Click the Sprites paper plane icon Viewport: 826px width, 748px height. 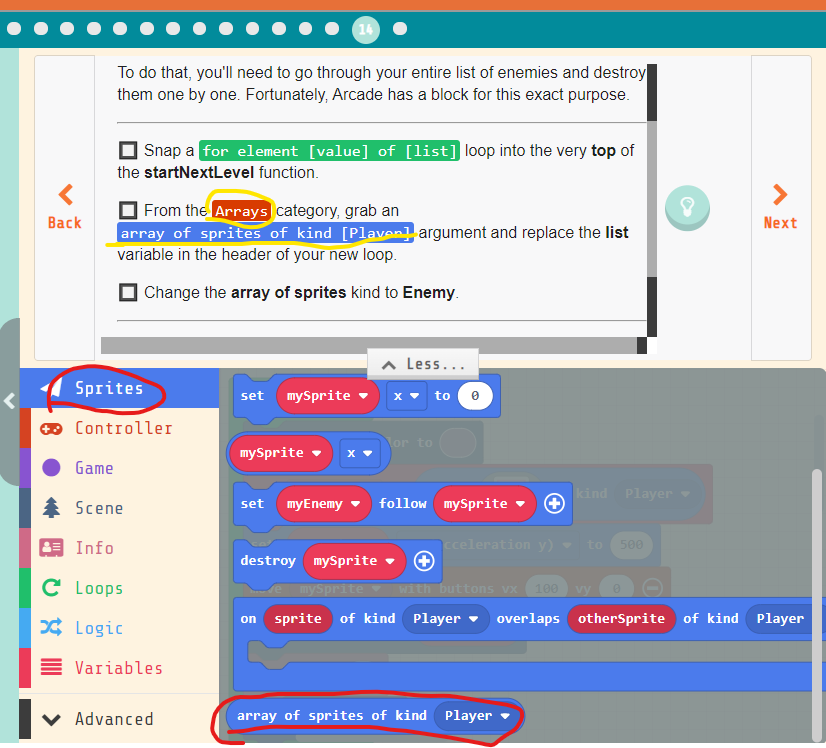(51, 388)
